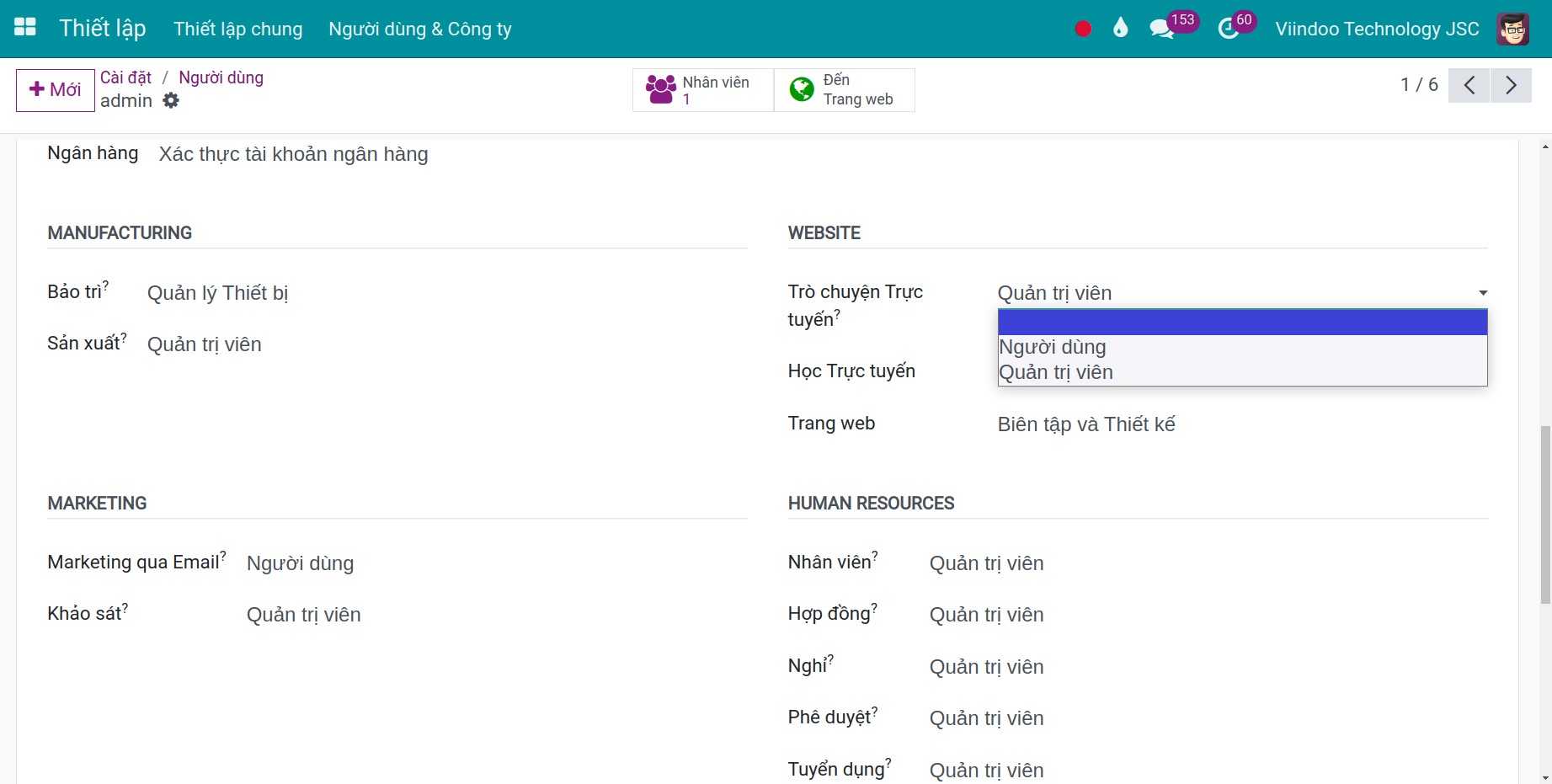Click Thiết lập app title
The height and width of the screenshot is (784, 1552).
pos(103,29)
